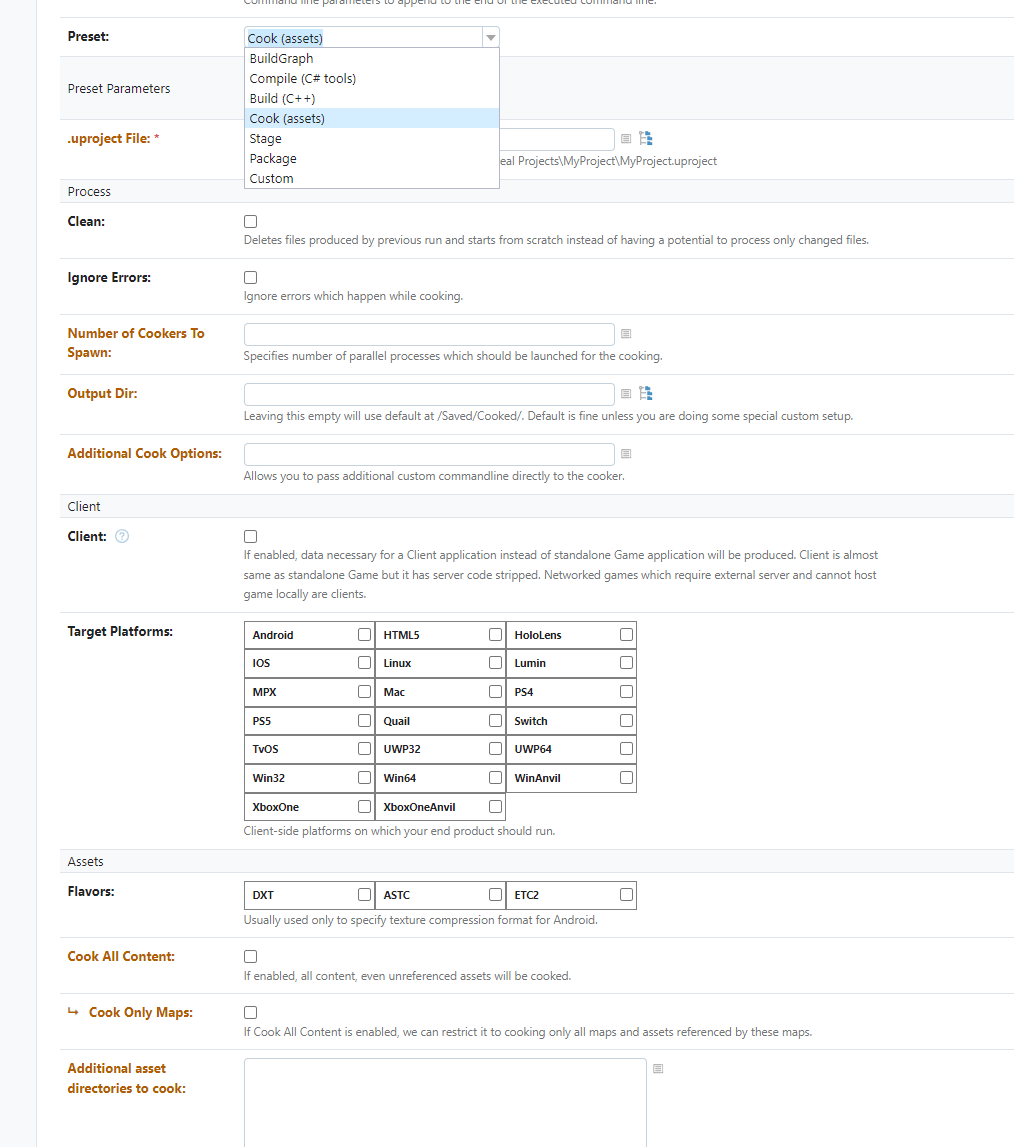Click parameter icon beside Additional Cook Options
This screenshot has height=1147, width=1014.
pos(626,454)
